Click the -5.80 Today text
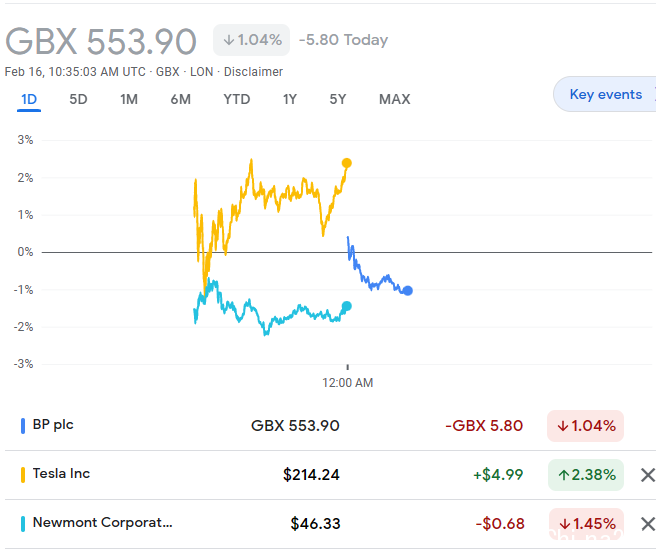The height and width of the screenshot is (551, 656). [x=343, y=40]
